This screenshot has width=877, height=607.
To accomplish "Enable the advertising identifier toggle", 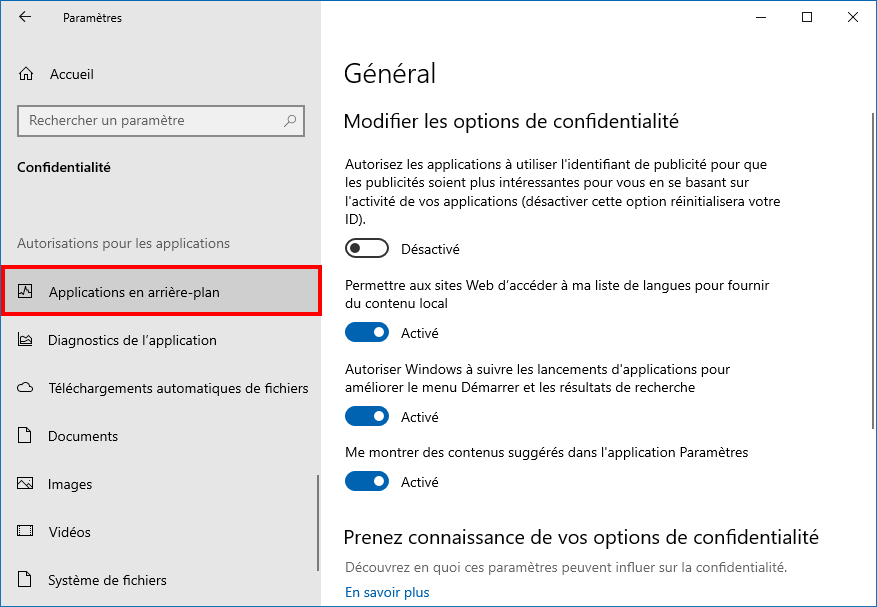I will [x=367, y=248].
